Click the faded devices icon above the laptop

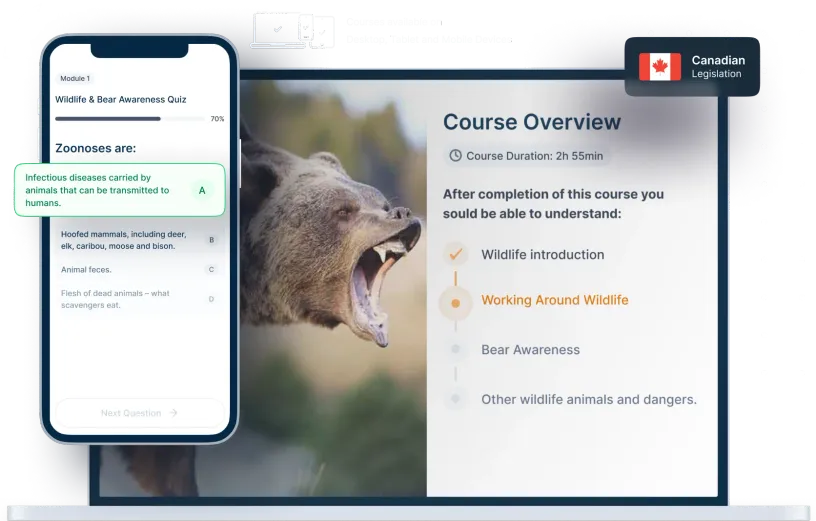click(x=292, y=31)
